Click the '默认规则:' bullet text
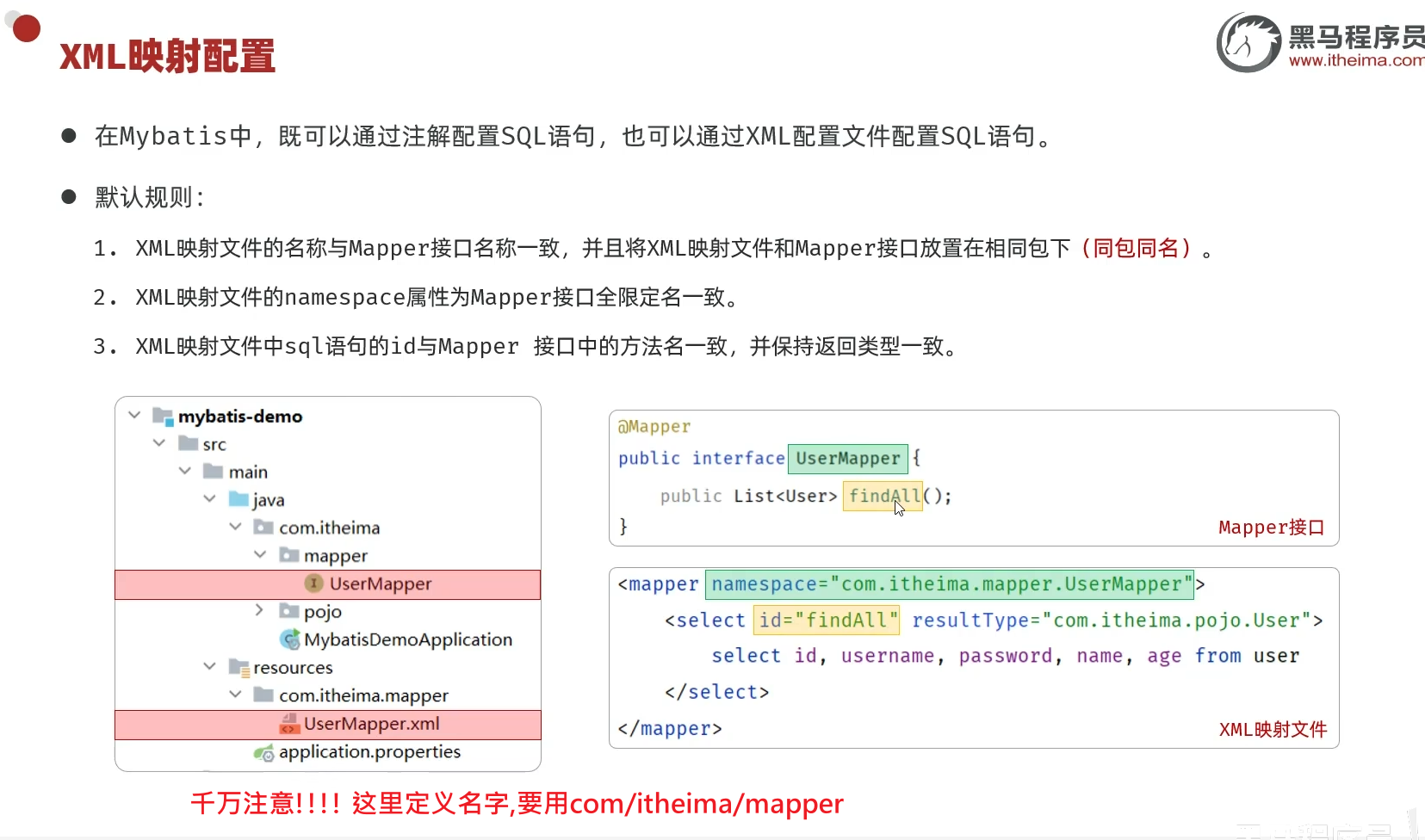1425x840 pixels. (x=150, y=198)
